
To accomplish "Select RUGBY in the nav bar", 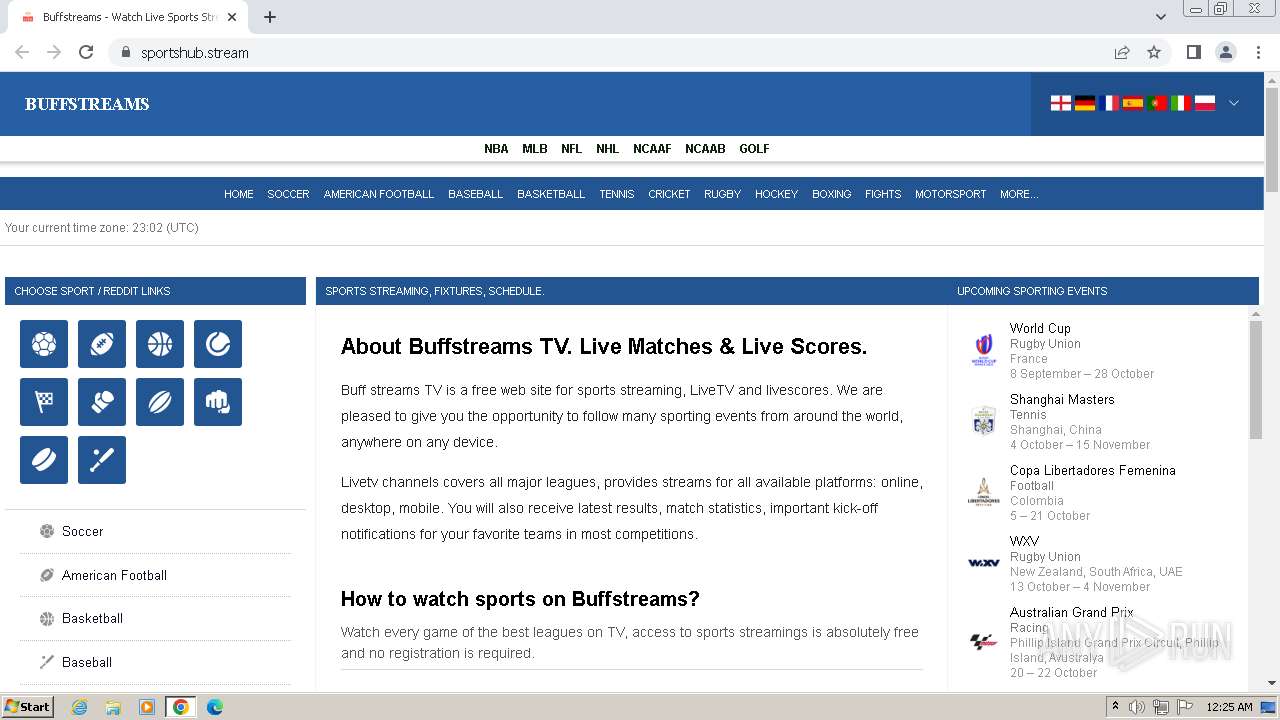I will coord(722,194).
